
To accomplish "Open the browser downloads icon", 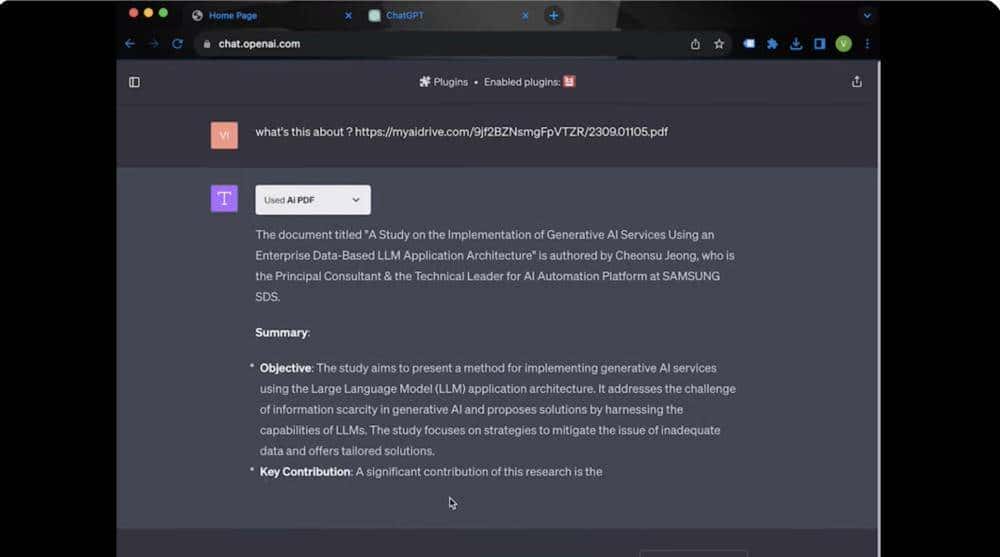I will tap(796, 44).
